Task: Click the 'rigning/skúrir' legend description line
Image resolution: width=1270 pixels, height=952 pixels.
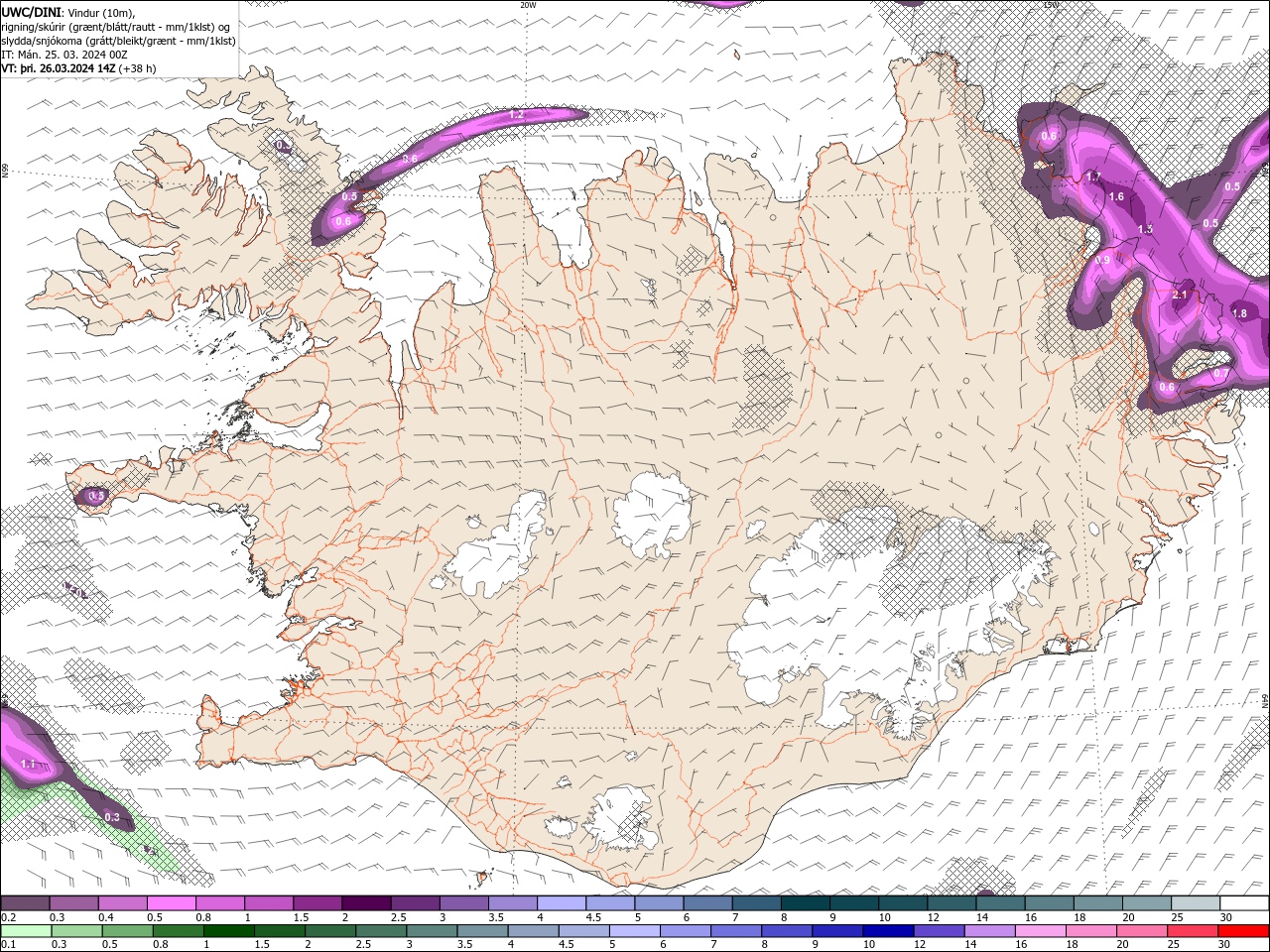Action: coord(117,27)
